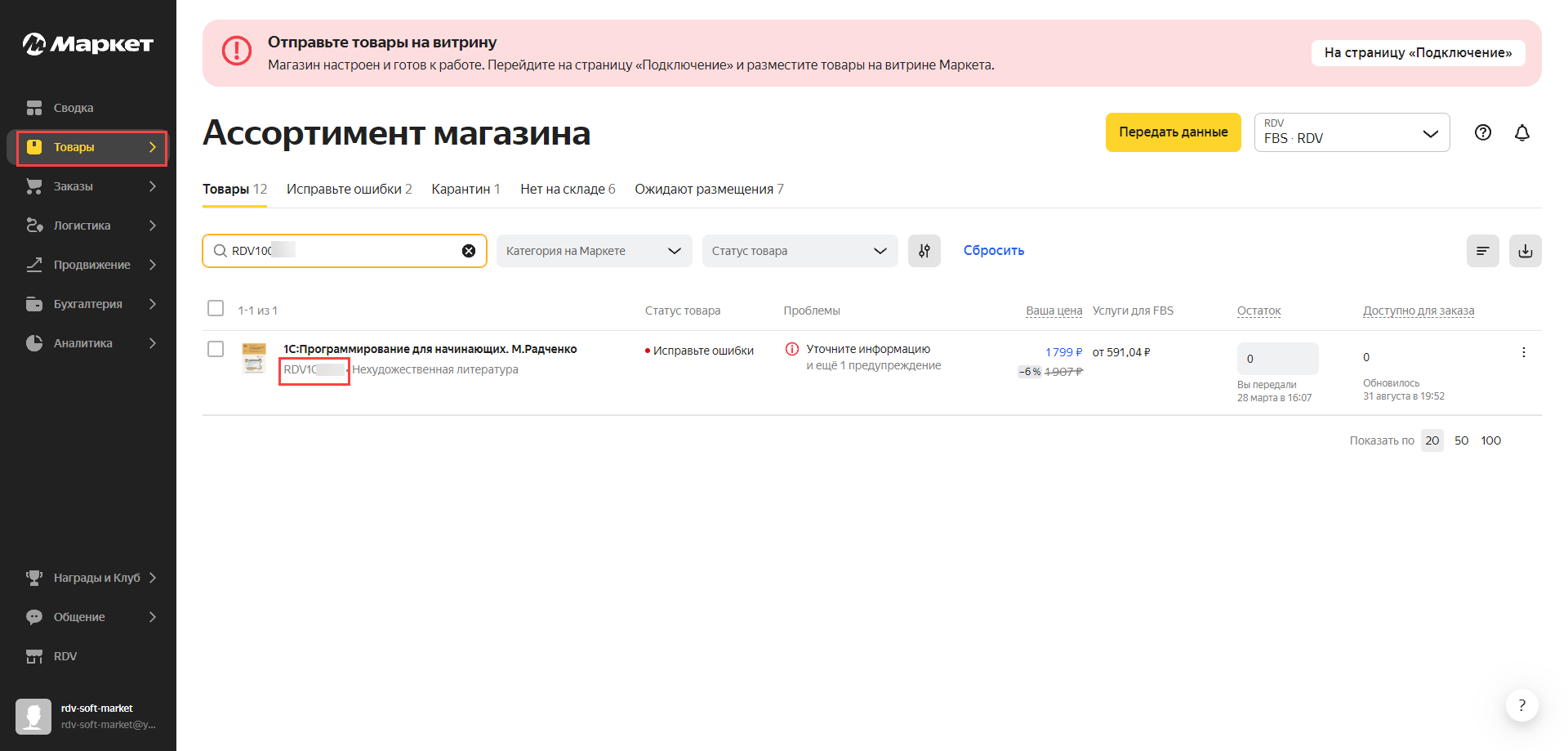Click the Доступно для заказа column header
The height and width of the screenshot is (751, 1568).
(x=1419, y=311)
